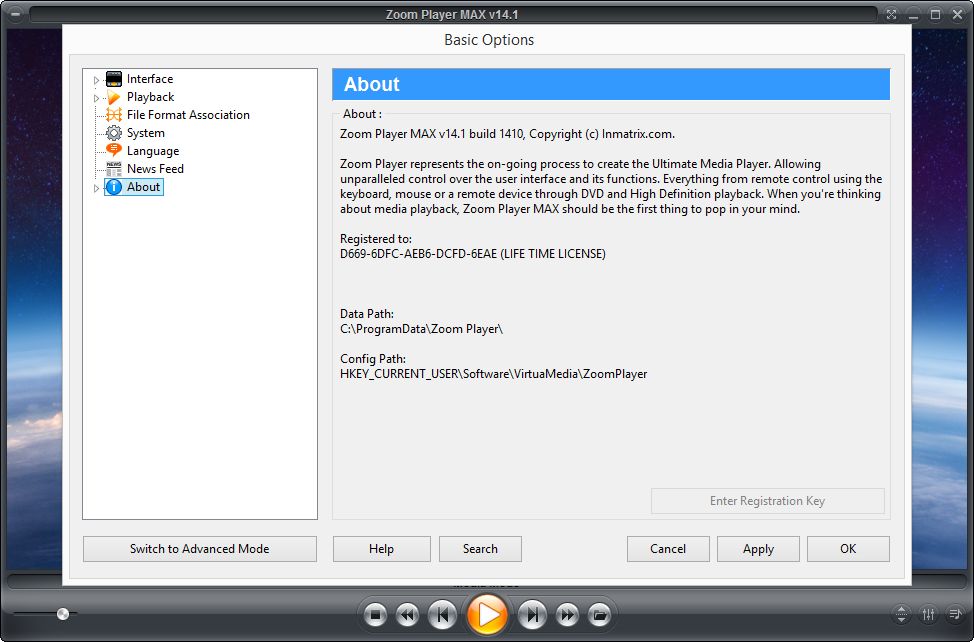The image size is (974, 642).
Task: Close the Zoom Player window
Action: [957, 14]
